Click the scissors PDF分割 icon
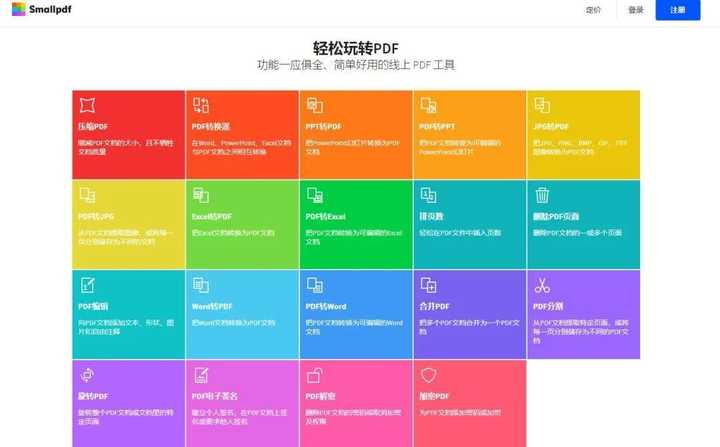This screenshot has height=447, width=720. (x=542, y=285)
